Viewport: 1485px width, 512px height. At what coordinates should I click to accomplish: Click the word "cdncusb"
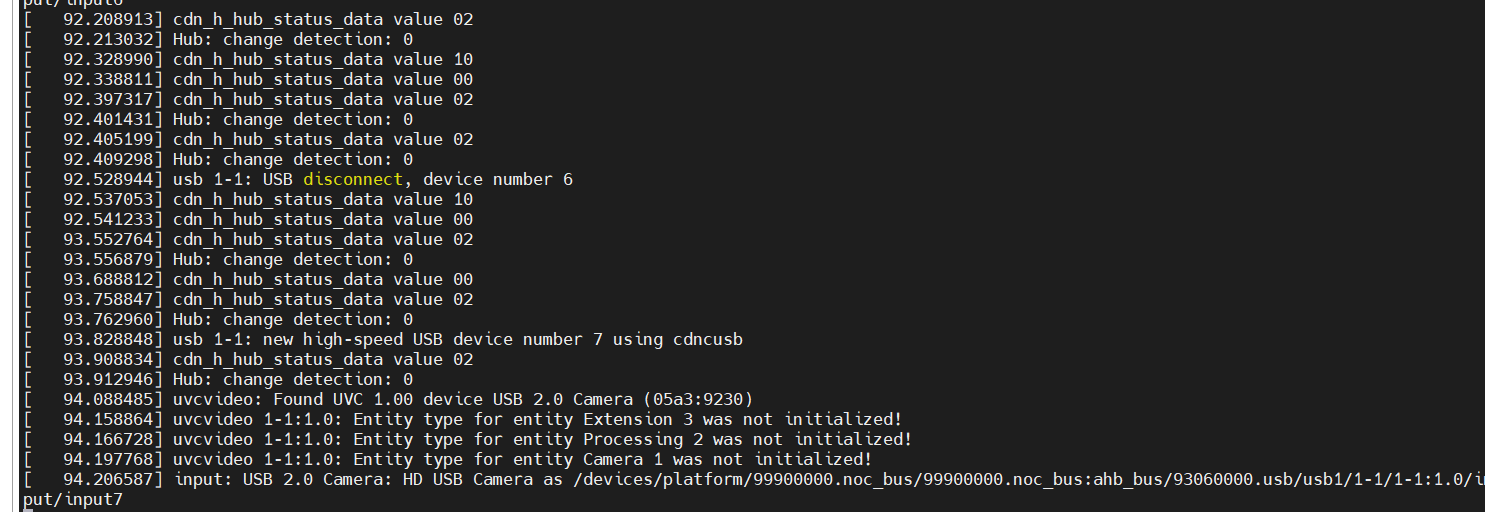(x=707, y=340)
